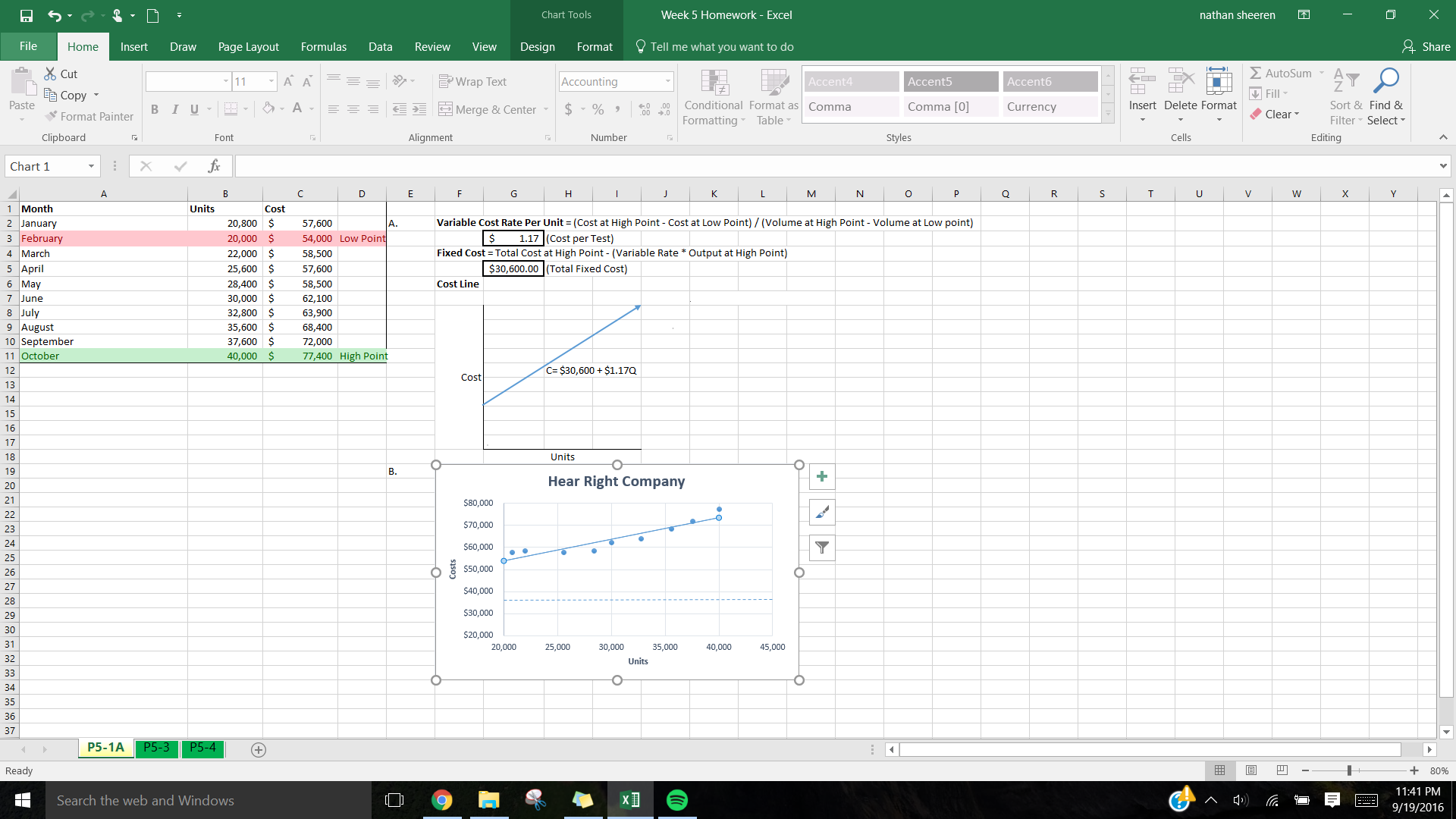
Task: Expand the font size dropdown
Action: pos(272,81)
